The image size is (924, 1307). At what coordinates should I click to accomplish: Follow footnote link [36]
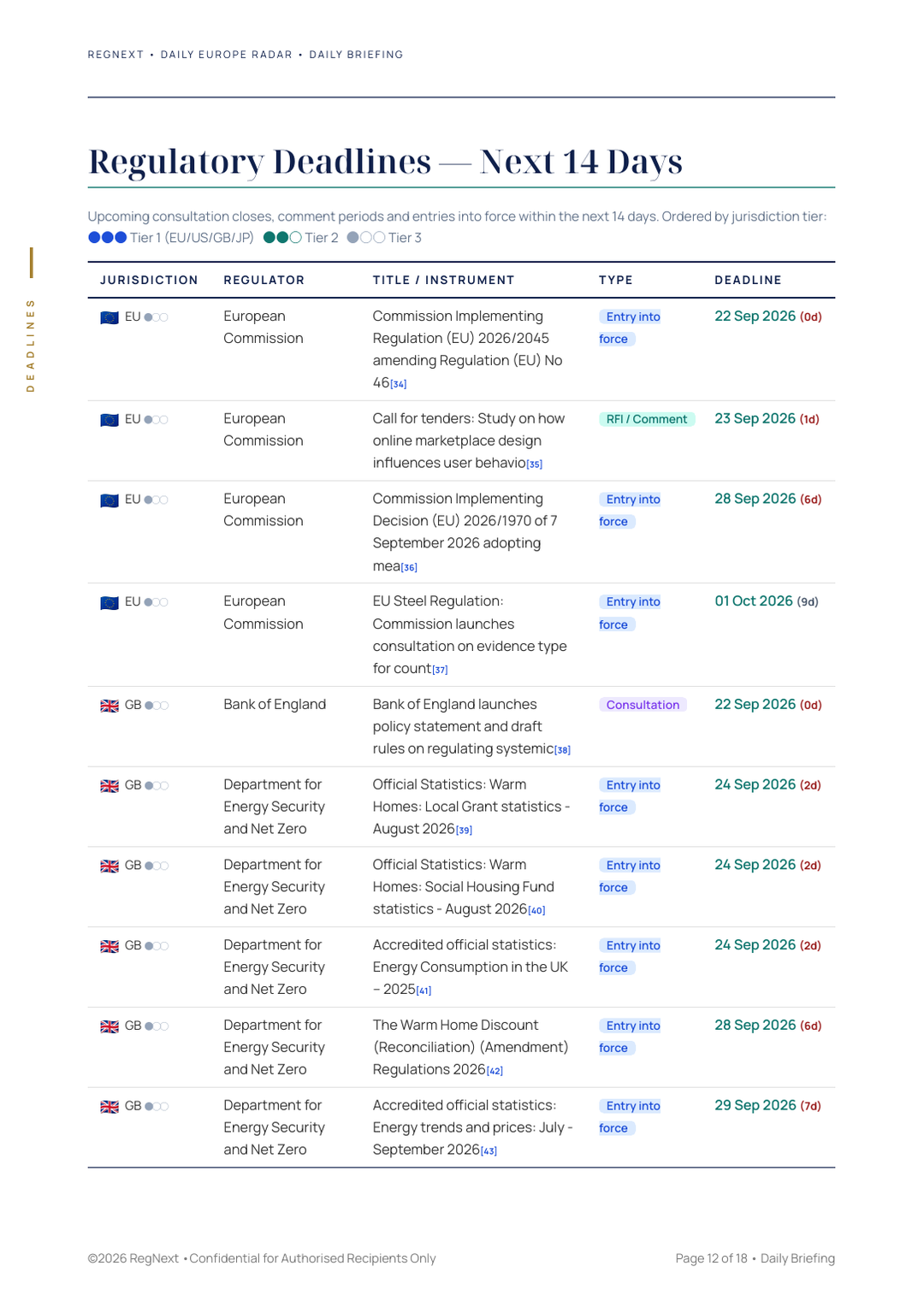(x=410, y=567)
